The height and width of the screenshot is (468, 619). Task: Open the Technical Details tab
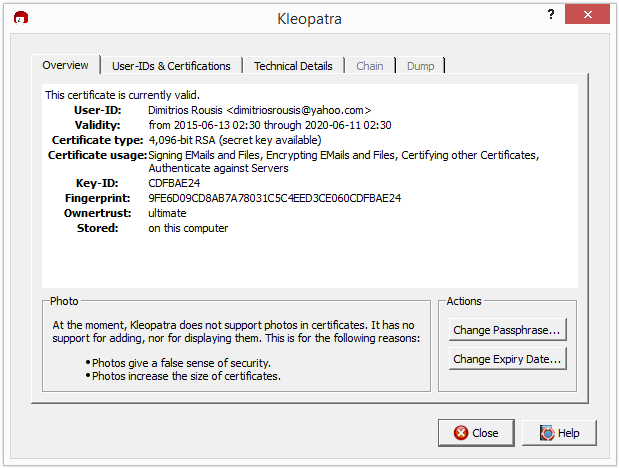click(293, 66)
